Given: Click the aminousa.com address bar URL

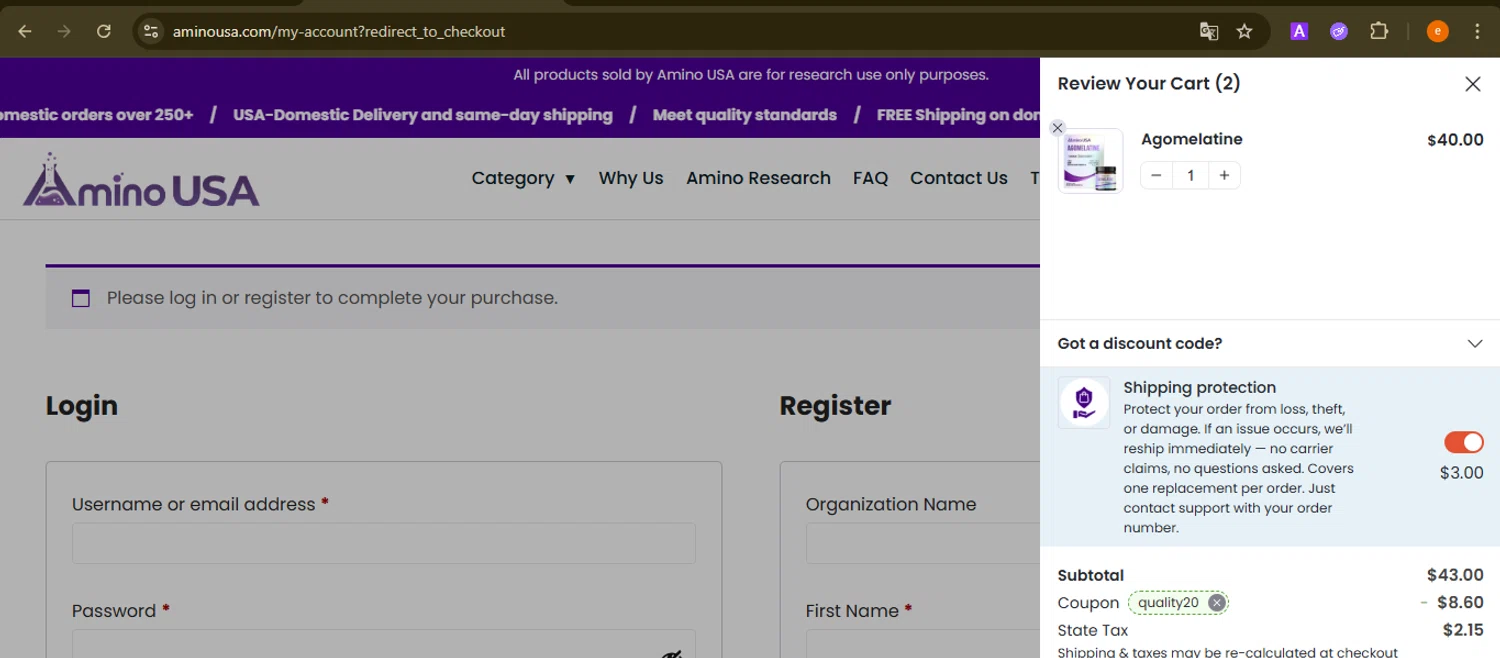Looking at the screenshot, I should 339,32.
